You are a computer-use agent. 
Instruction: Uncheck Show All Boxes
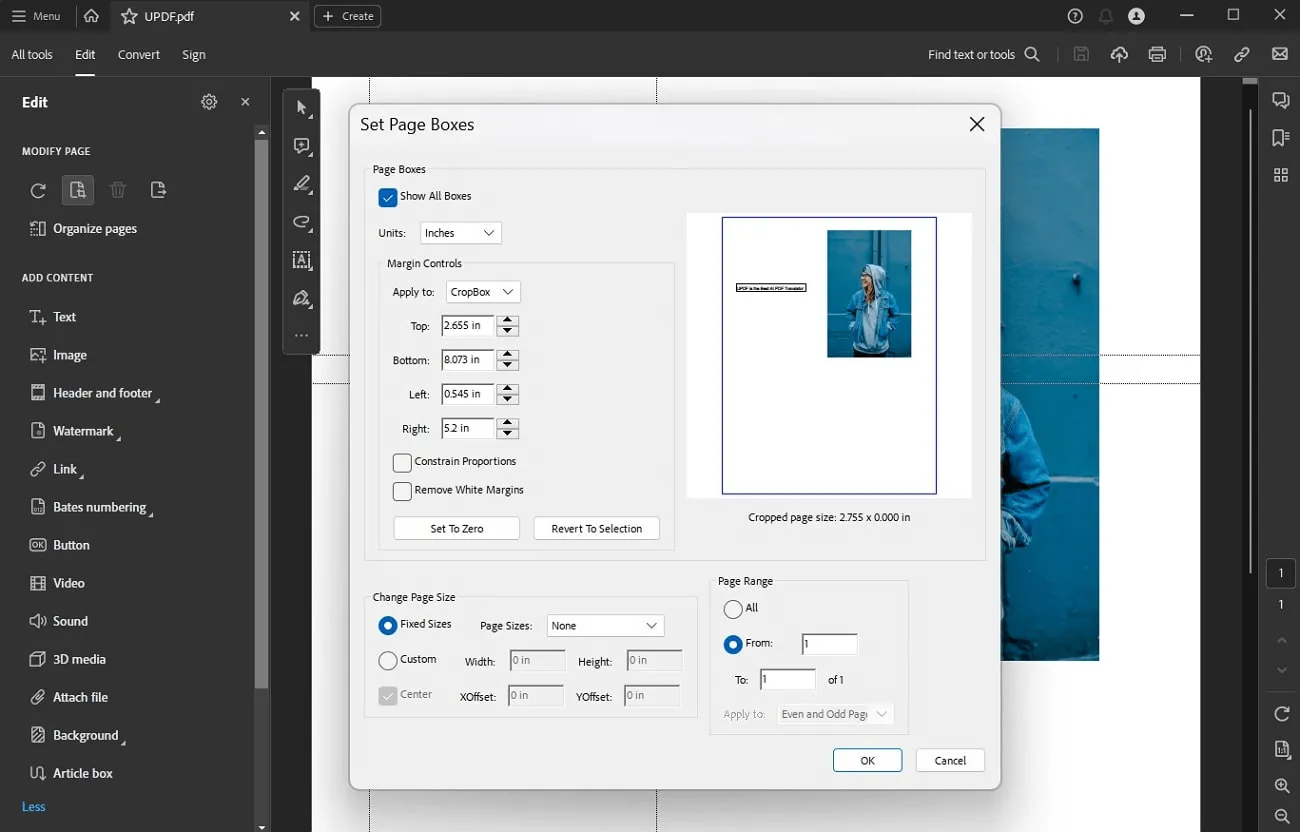(388, 197)
